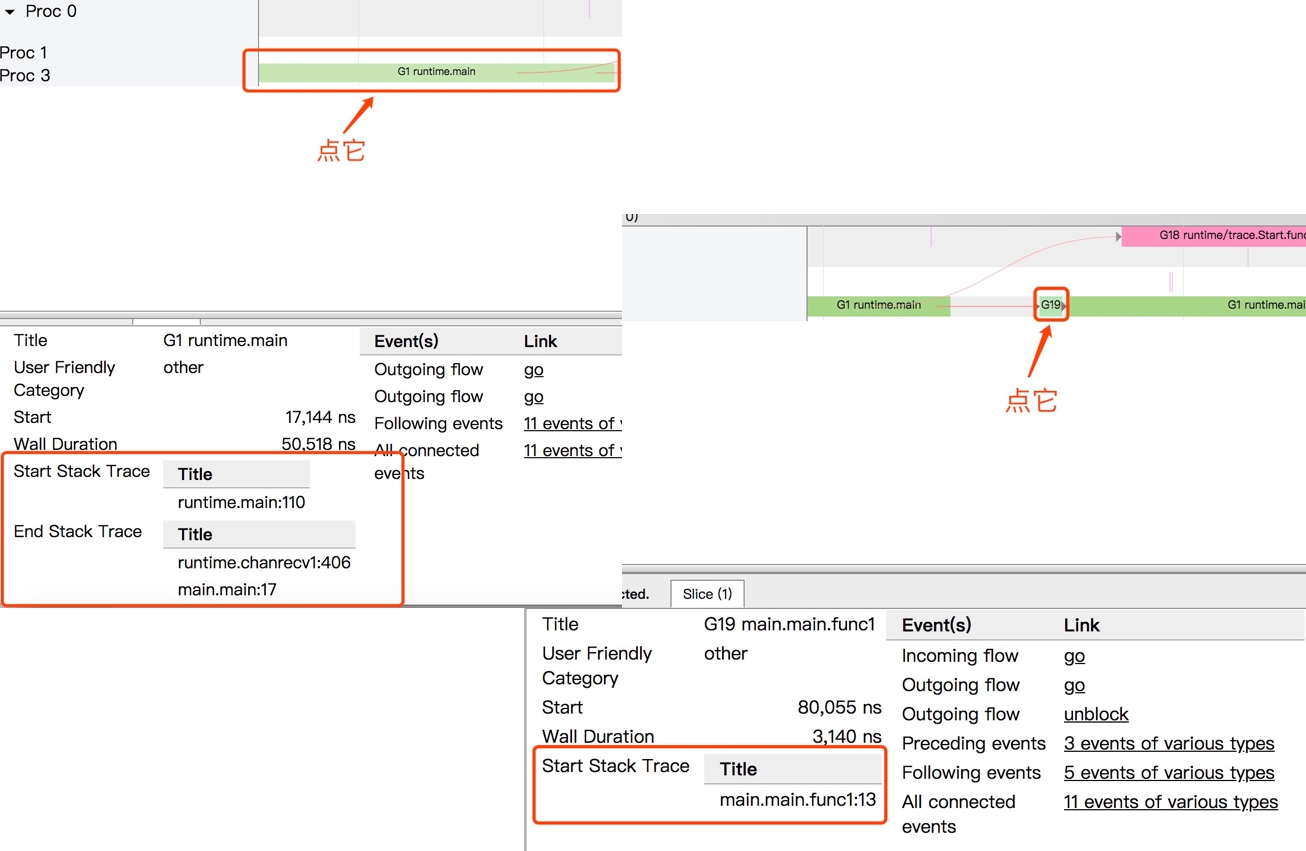This screenshot has width=1306, height=851.
Task: Open '11 events of various types' connected events link
Action: (x=1170, y=801)
